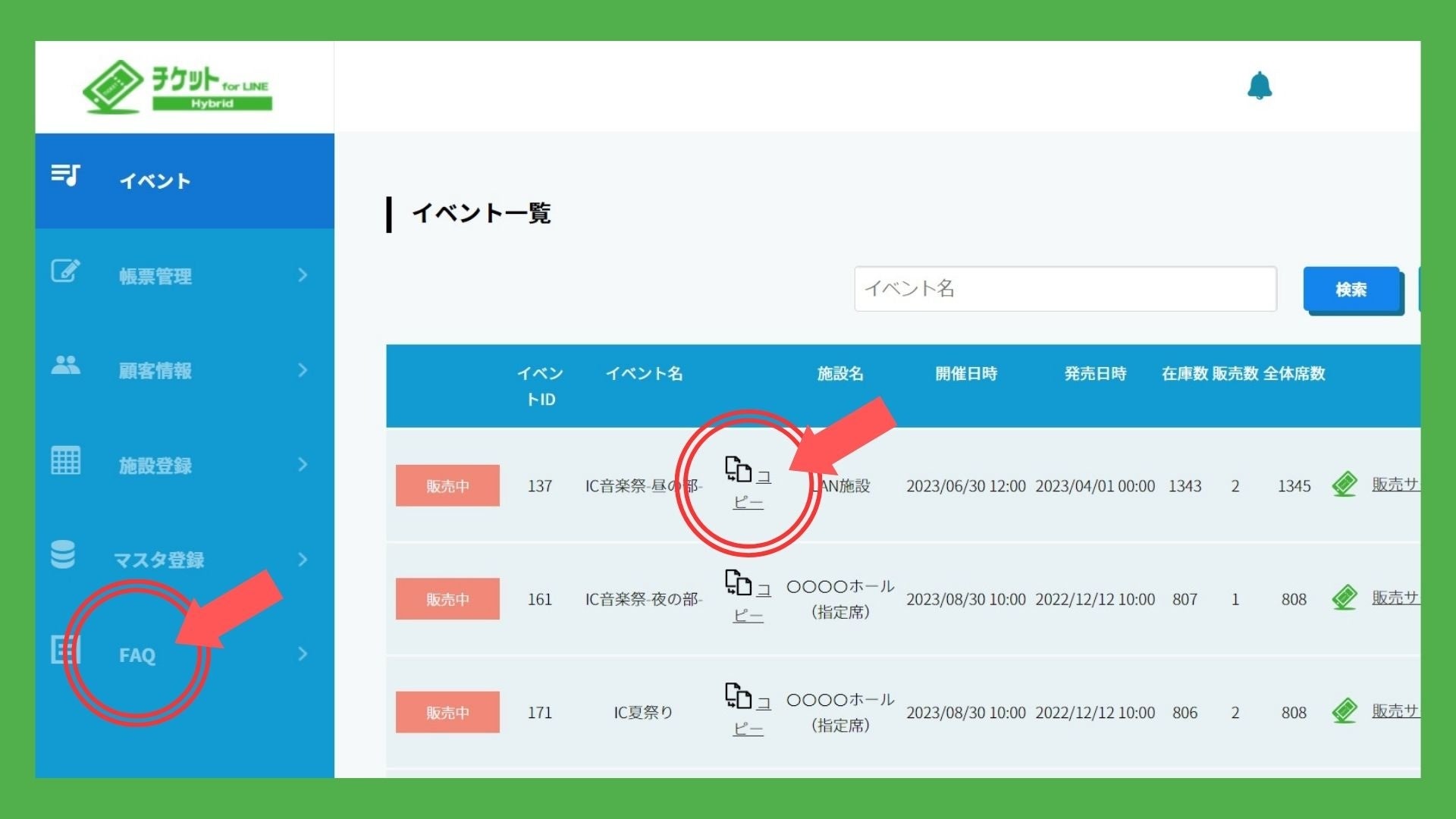
Task: Expand the FAQ menu chevron
Action: click(x=303, y=654)
